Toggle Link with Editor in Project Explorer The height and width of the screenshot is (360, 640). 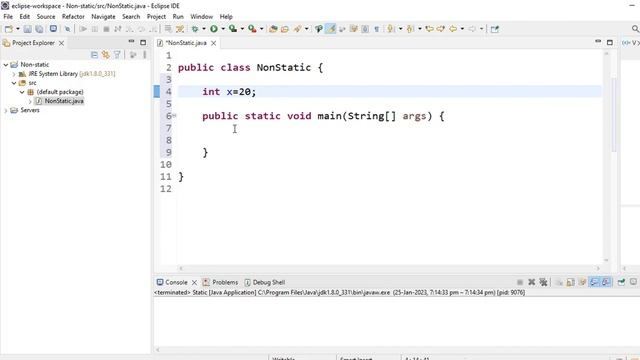tap(106, 55)
